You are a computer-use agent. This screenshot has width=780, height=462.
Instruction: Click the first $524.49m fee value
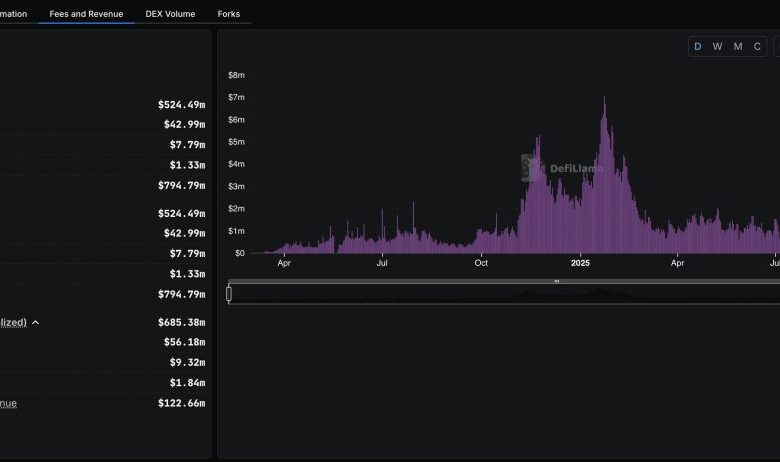(x=181, y=105)
